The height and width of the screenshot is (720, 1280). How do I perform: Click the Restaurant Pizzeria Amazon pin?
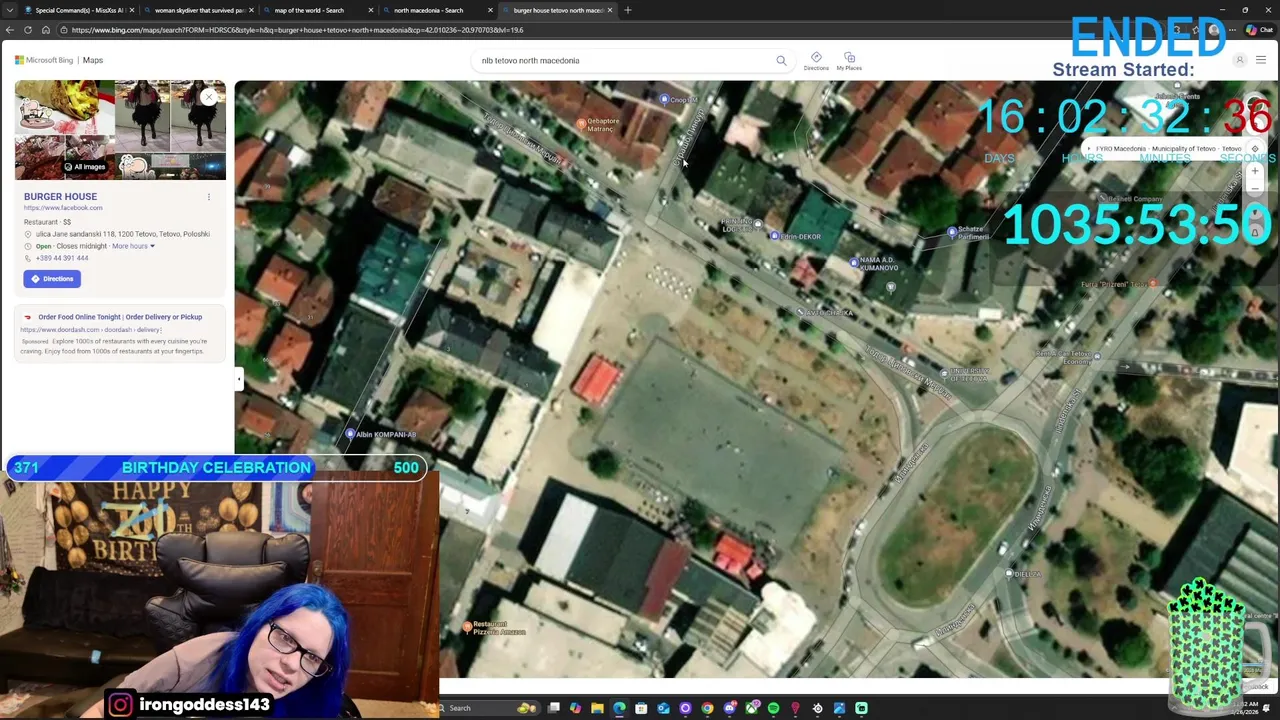tap(467, 627)
